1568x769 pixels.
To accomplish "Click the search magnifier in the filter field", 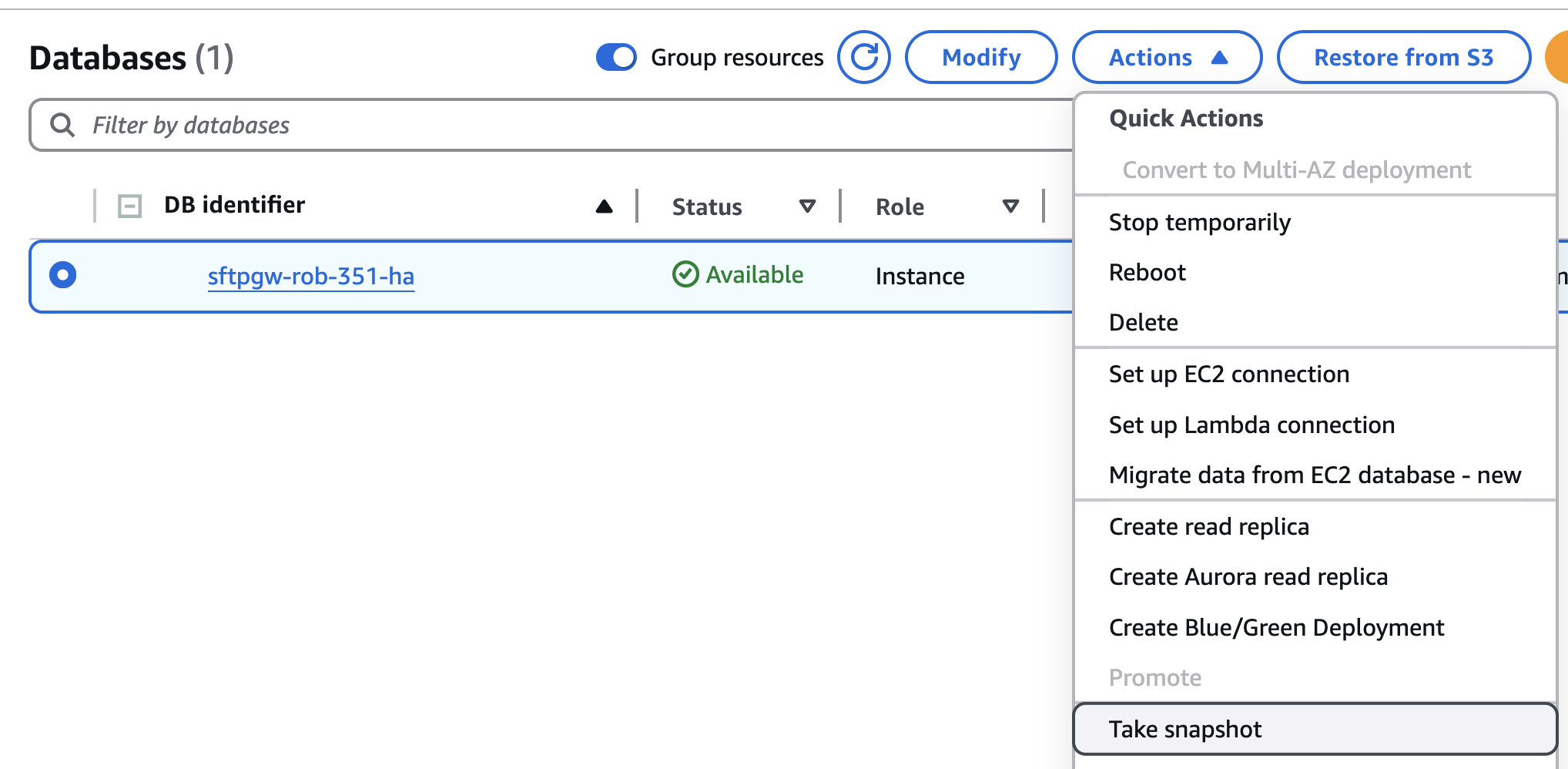I will click(62, 125).
